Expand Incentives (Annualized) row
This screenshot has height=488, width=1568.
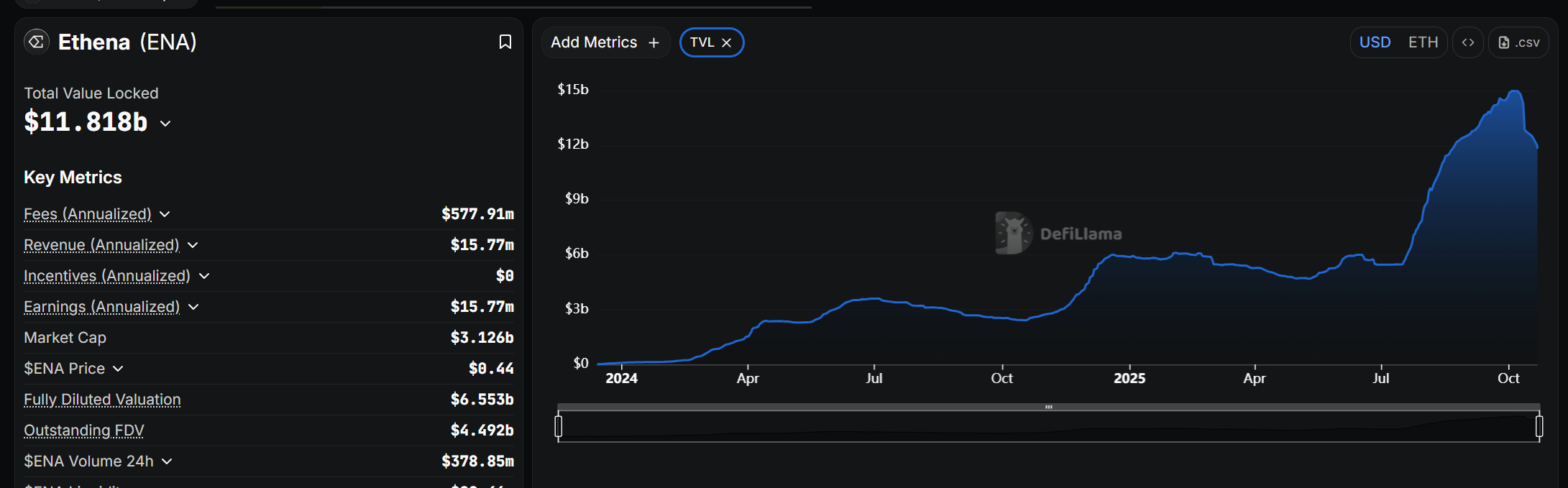click(204, 276)
